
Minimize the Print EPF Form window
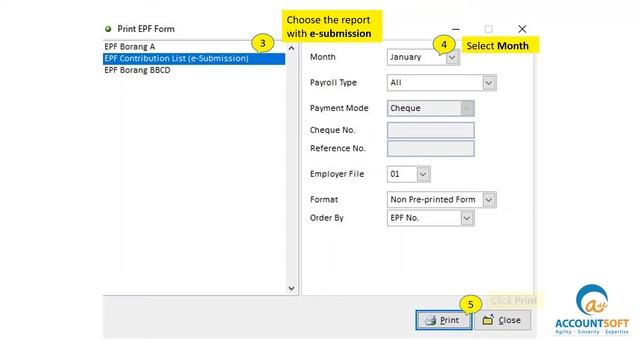[x=456, y=29]
